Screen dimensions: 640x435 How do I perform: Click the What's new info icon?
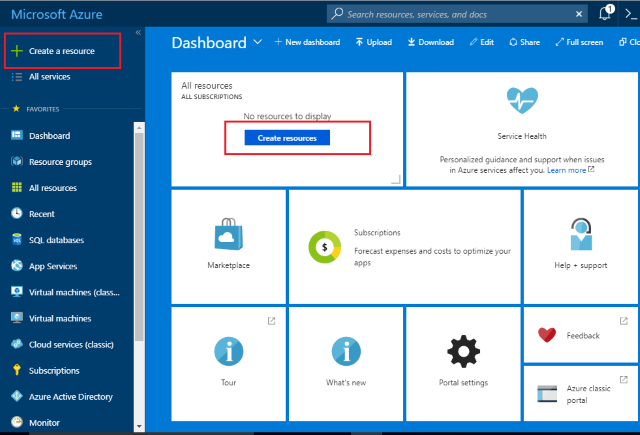346,351
